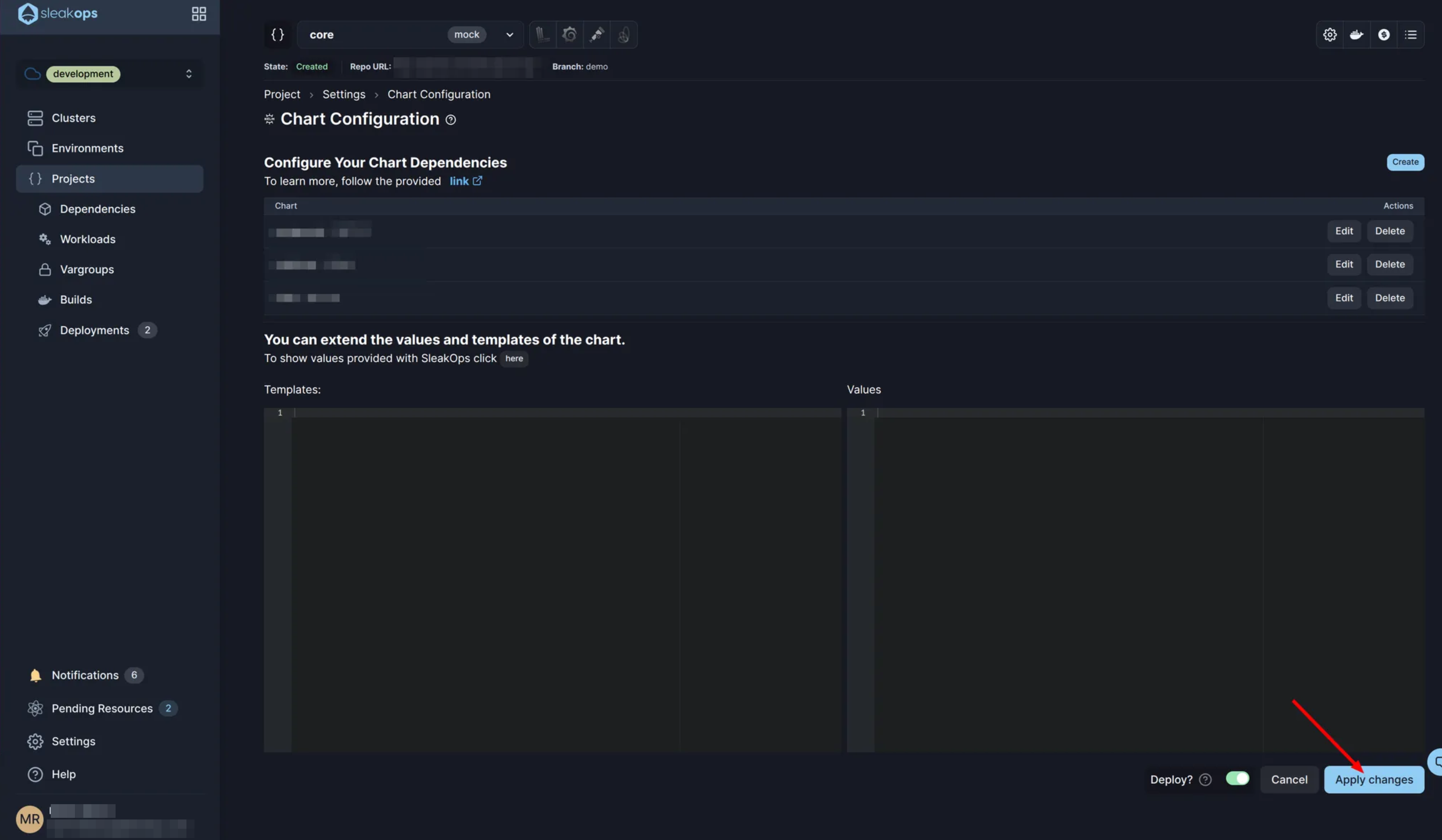Click the Deployments rocket icon
This screenshot has width=1442, height=840.
click(45, 330)
